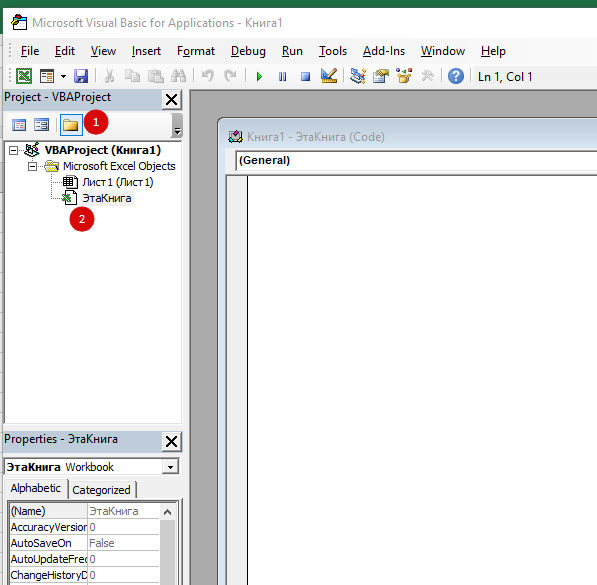Click View Code button in Project pane
This screenshot has height=585, width=597.
click(x=19, y=125)
